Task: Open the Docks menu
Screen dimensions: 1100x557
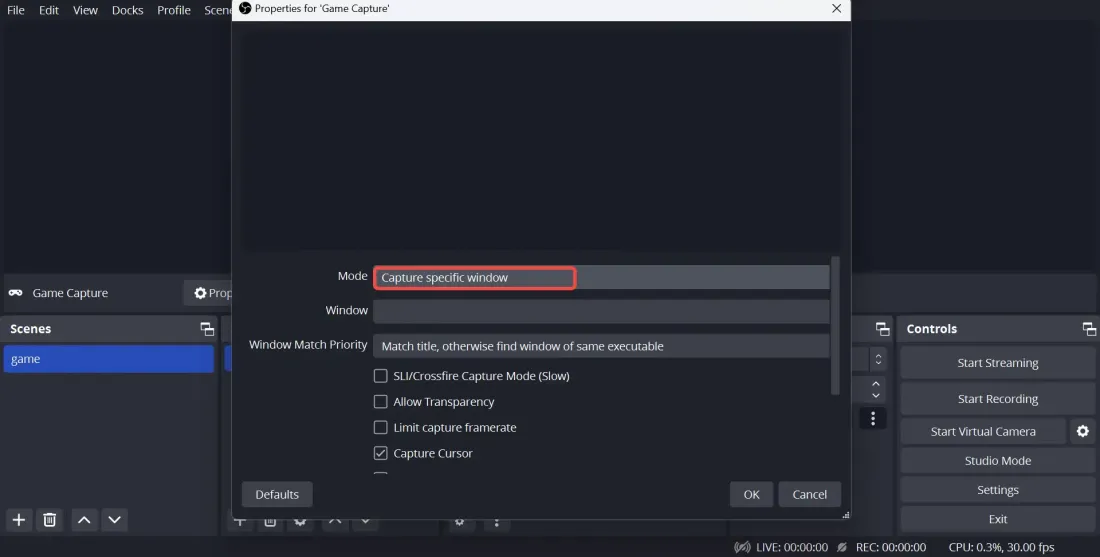Action: [127, 10]
